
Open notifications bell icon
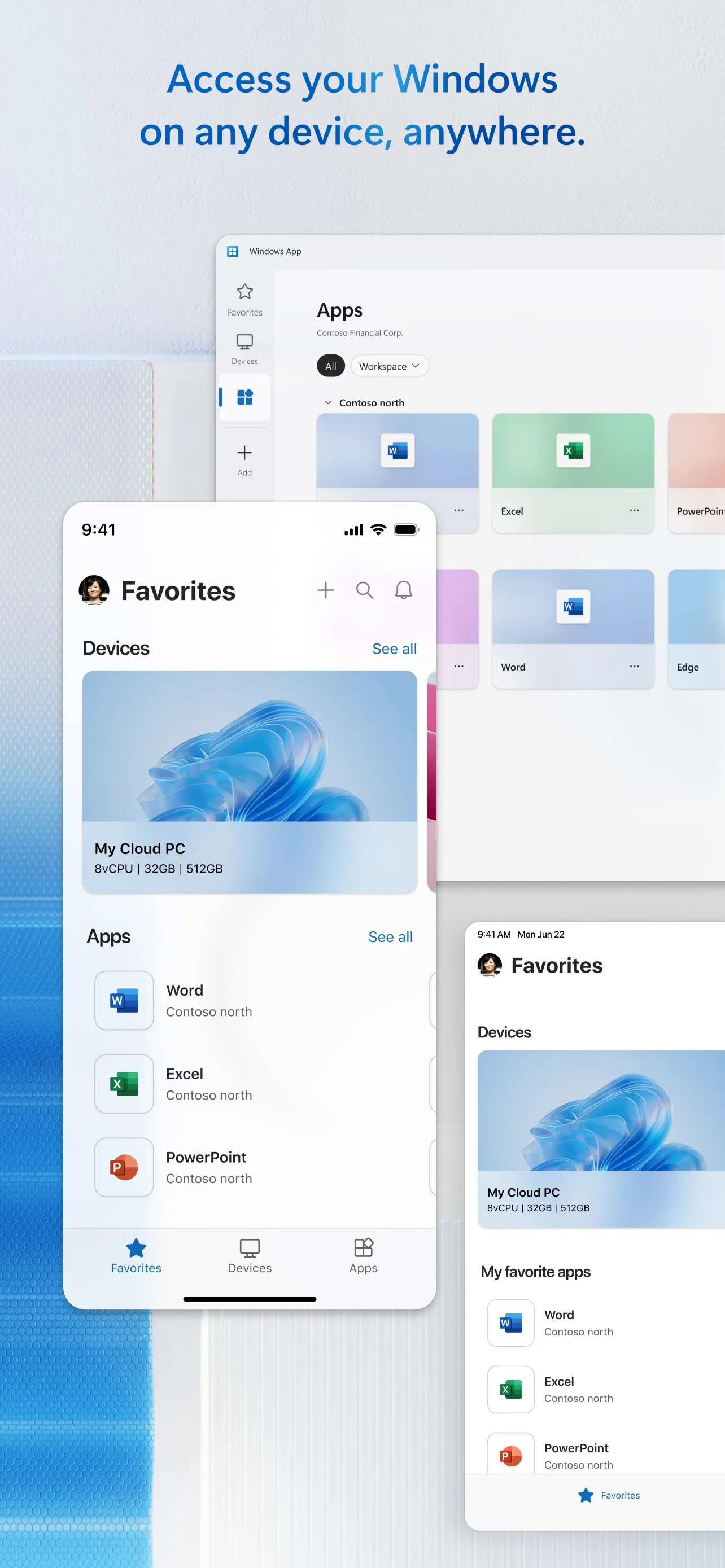pos(404,590)
